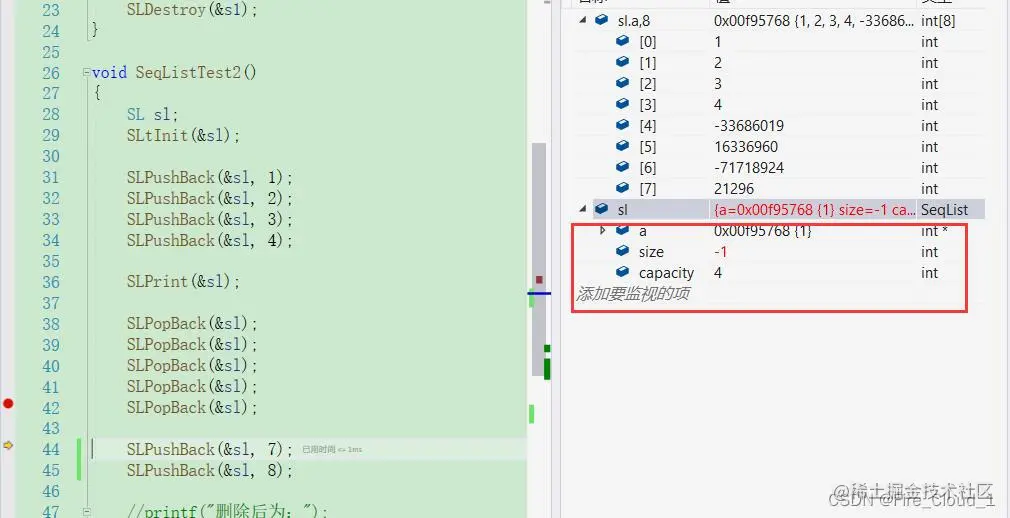Select the sl watch row name
The height and width of the screenshot is (518, 1010).
tap(622, 209)
